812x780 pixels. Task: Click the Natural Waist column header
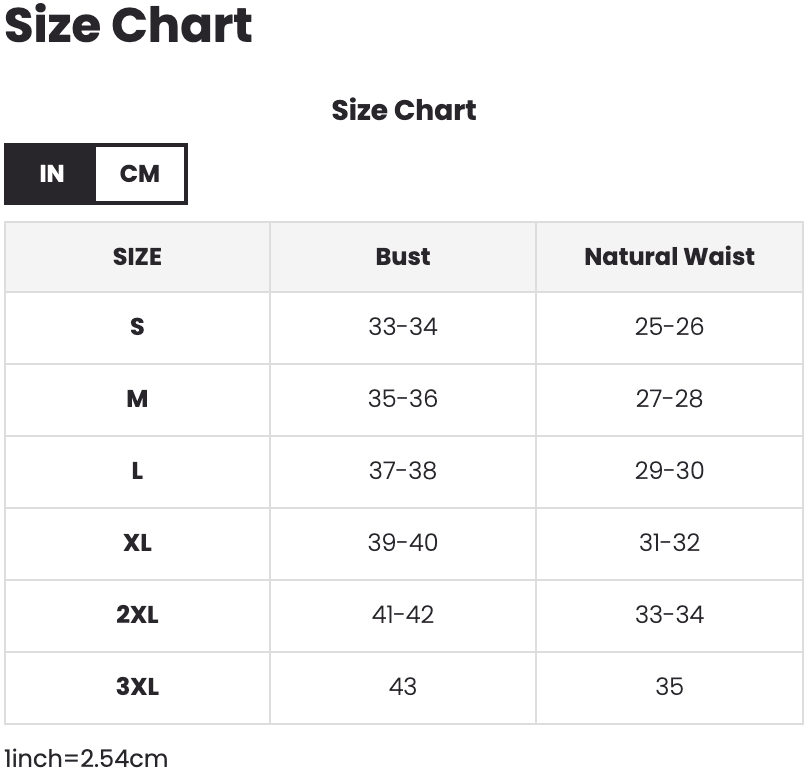point(669,257)
